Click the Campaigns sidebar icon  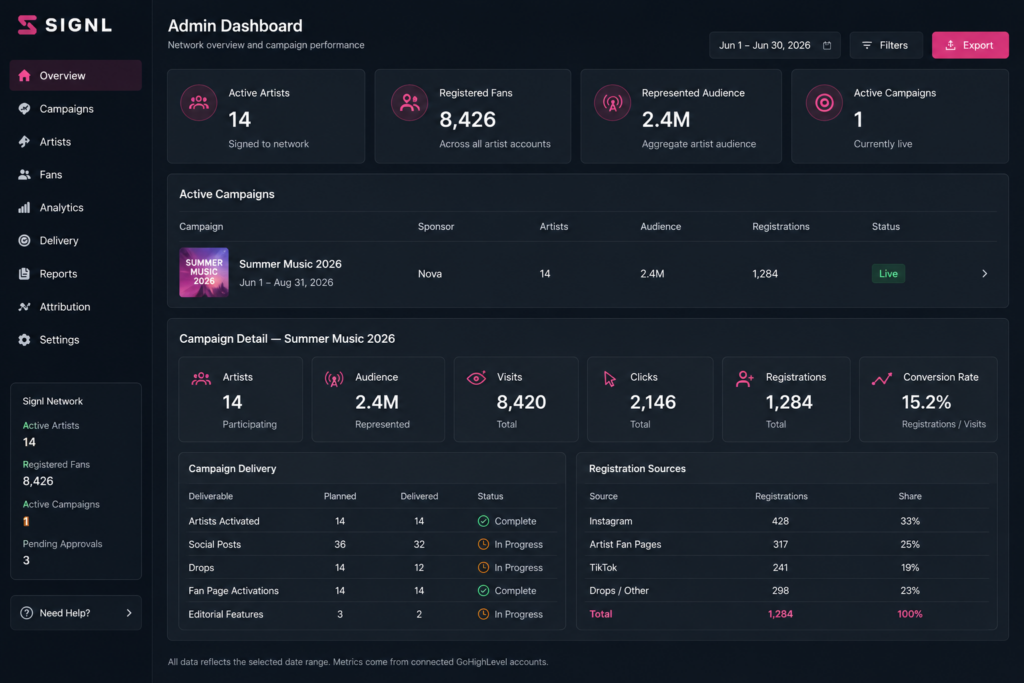pos(24,108)
